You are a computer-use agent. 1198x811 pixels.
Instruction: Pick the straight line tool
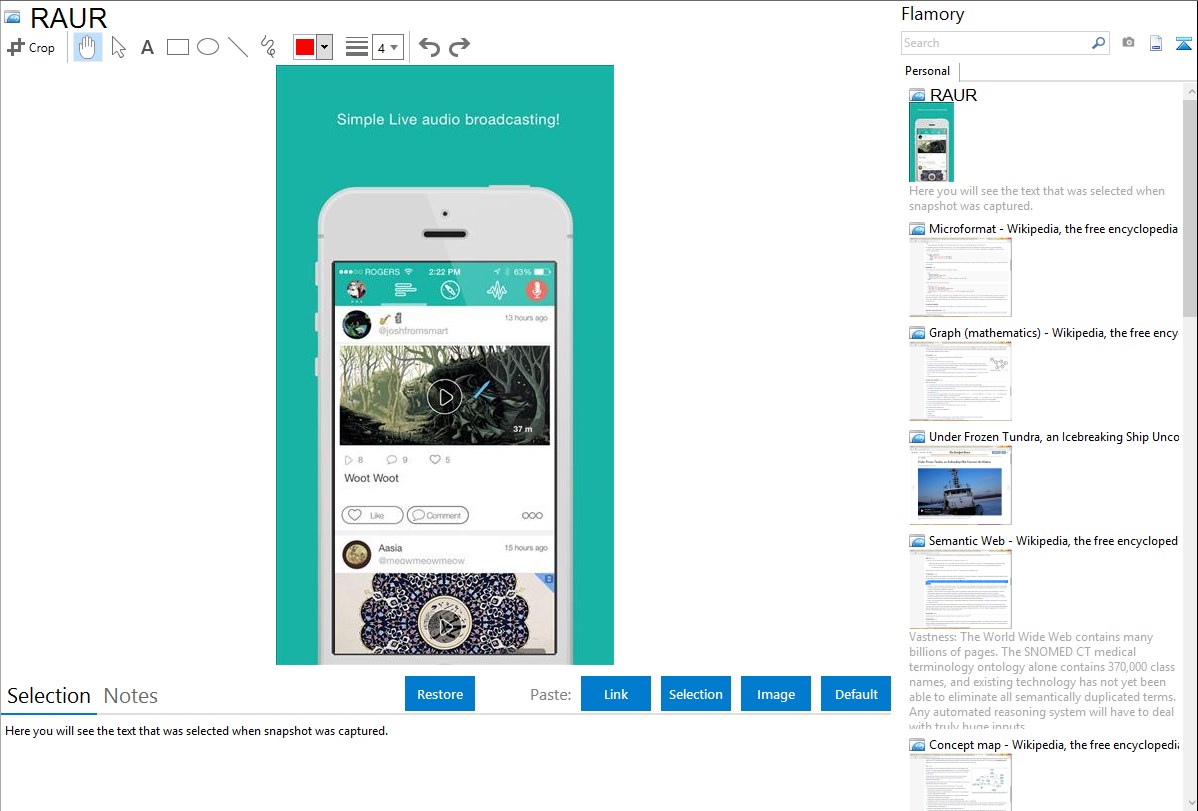pos(238,47)
